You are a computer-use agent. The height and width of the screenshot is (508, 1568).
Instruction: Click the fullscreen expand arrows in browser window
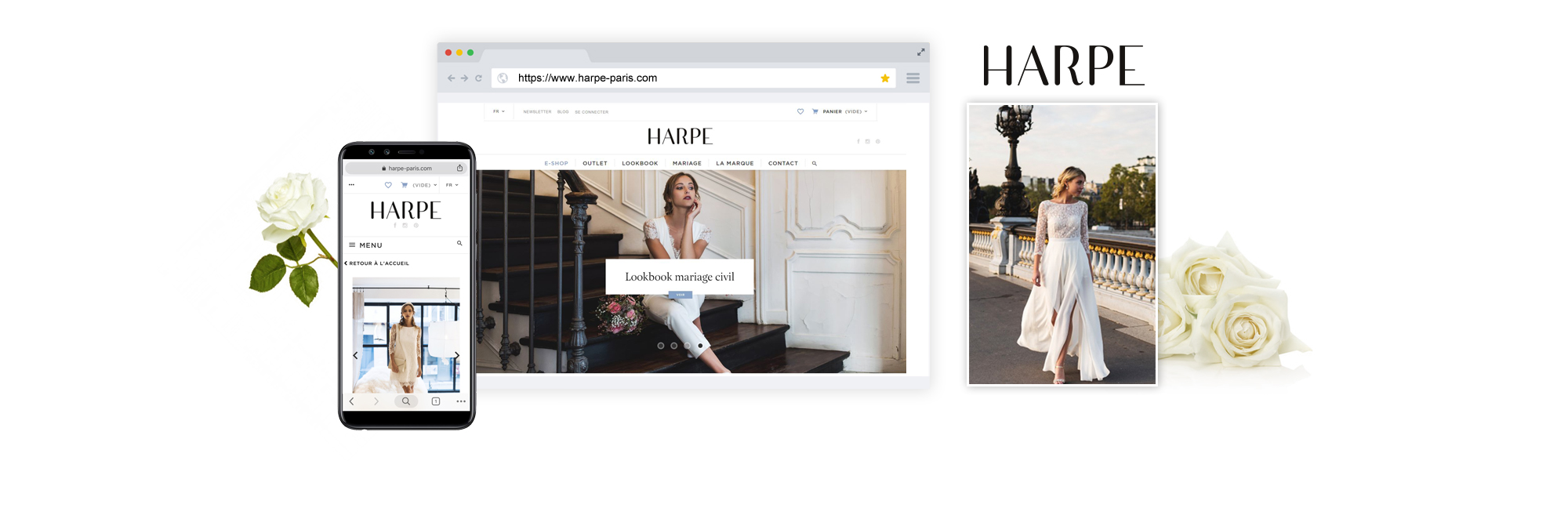pos(921,53)
